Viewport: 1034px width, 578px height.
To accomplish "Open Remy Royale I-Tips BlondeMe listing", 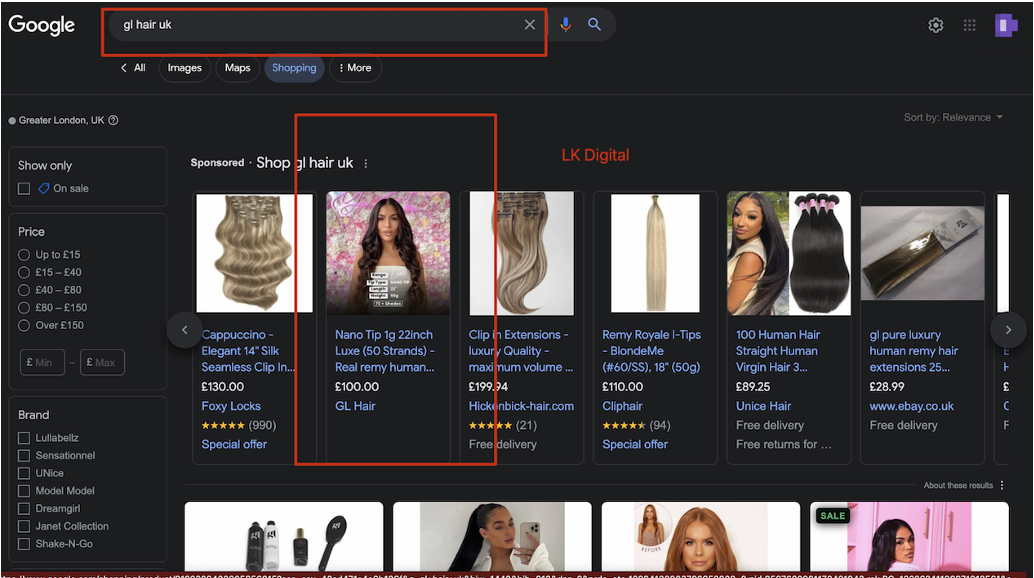I will pyautogui.click(x=652, y=351).
